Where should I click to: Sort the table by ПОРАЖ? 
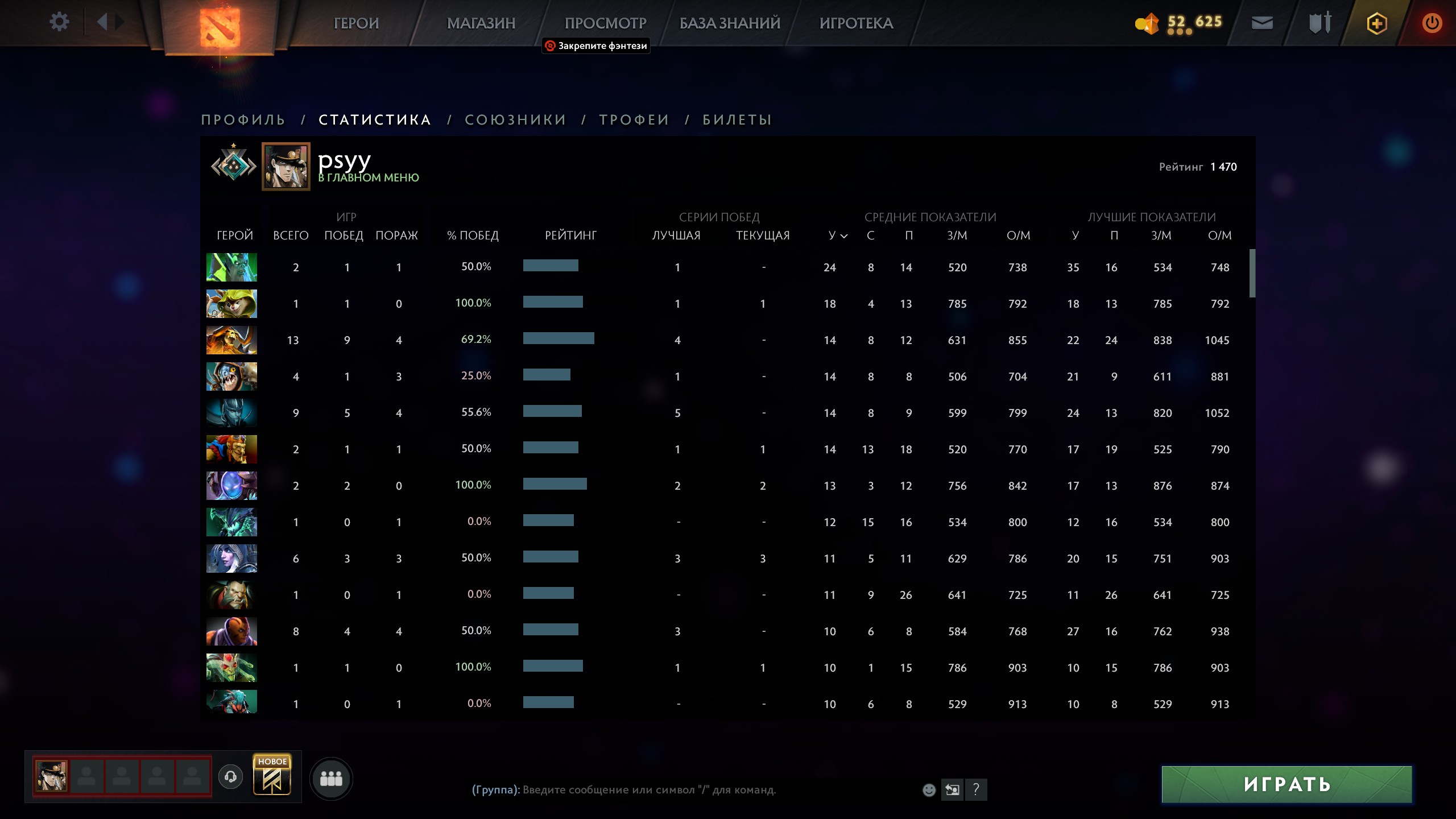396,235
